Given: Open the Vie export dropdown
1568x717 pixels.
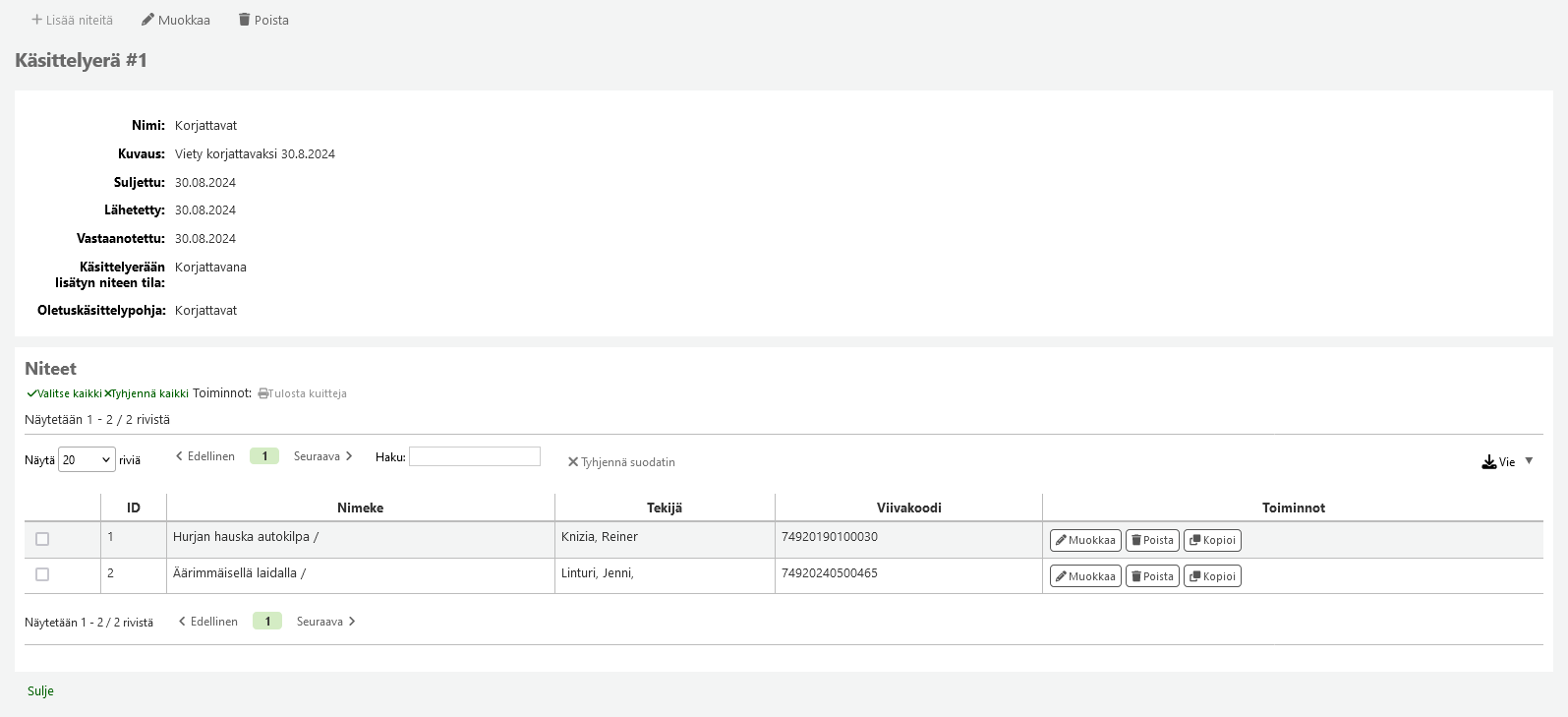Looking at the screenshot, I should pos(1507,461).
